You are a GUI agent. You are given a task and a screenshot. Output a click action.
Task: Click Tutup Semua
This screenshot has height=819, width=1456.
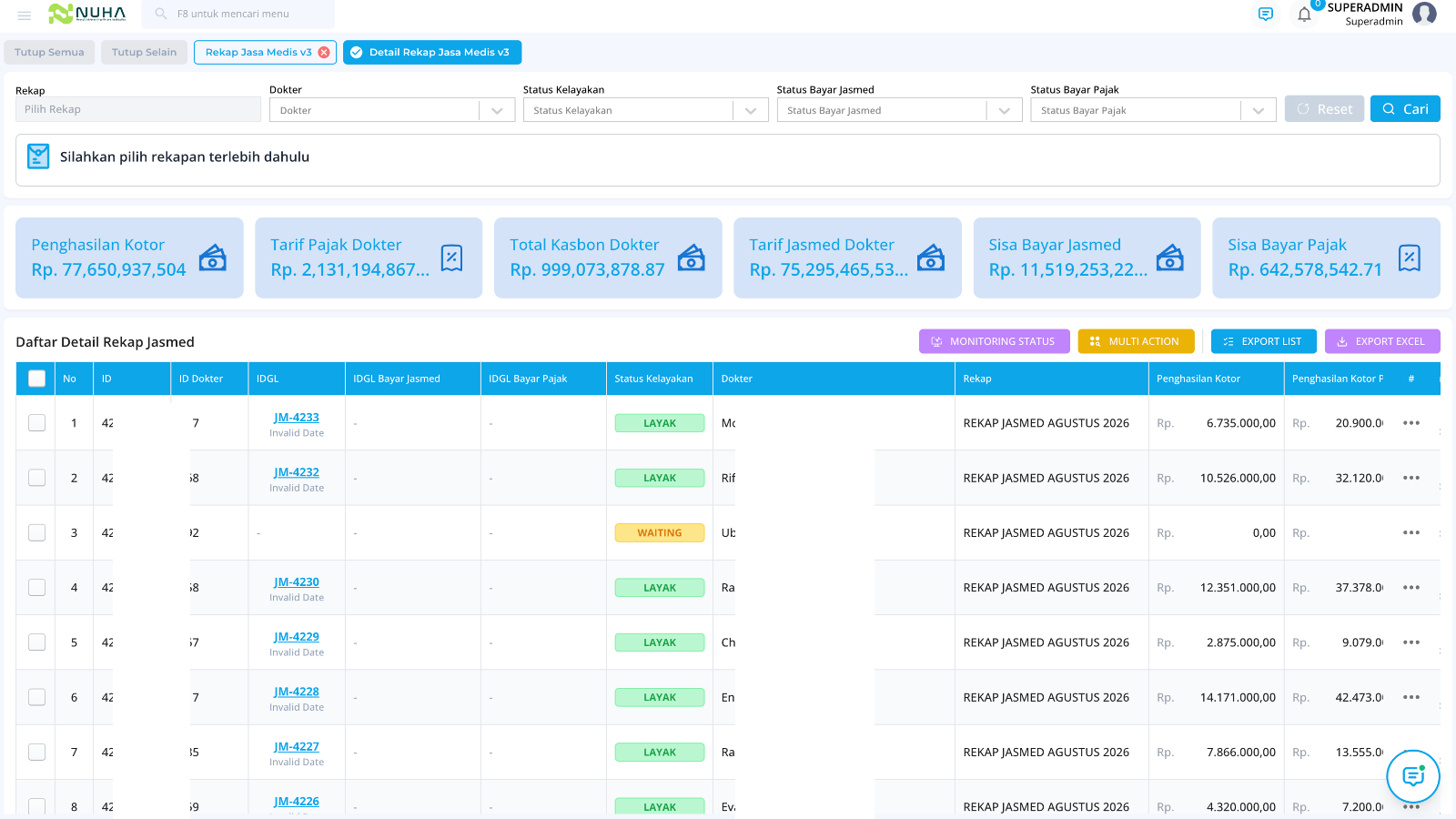[x=49, y=53]
